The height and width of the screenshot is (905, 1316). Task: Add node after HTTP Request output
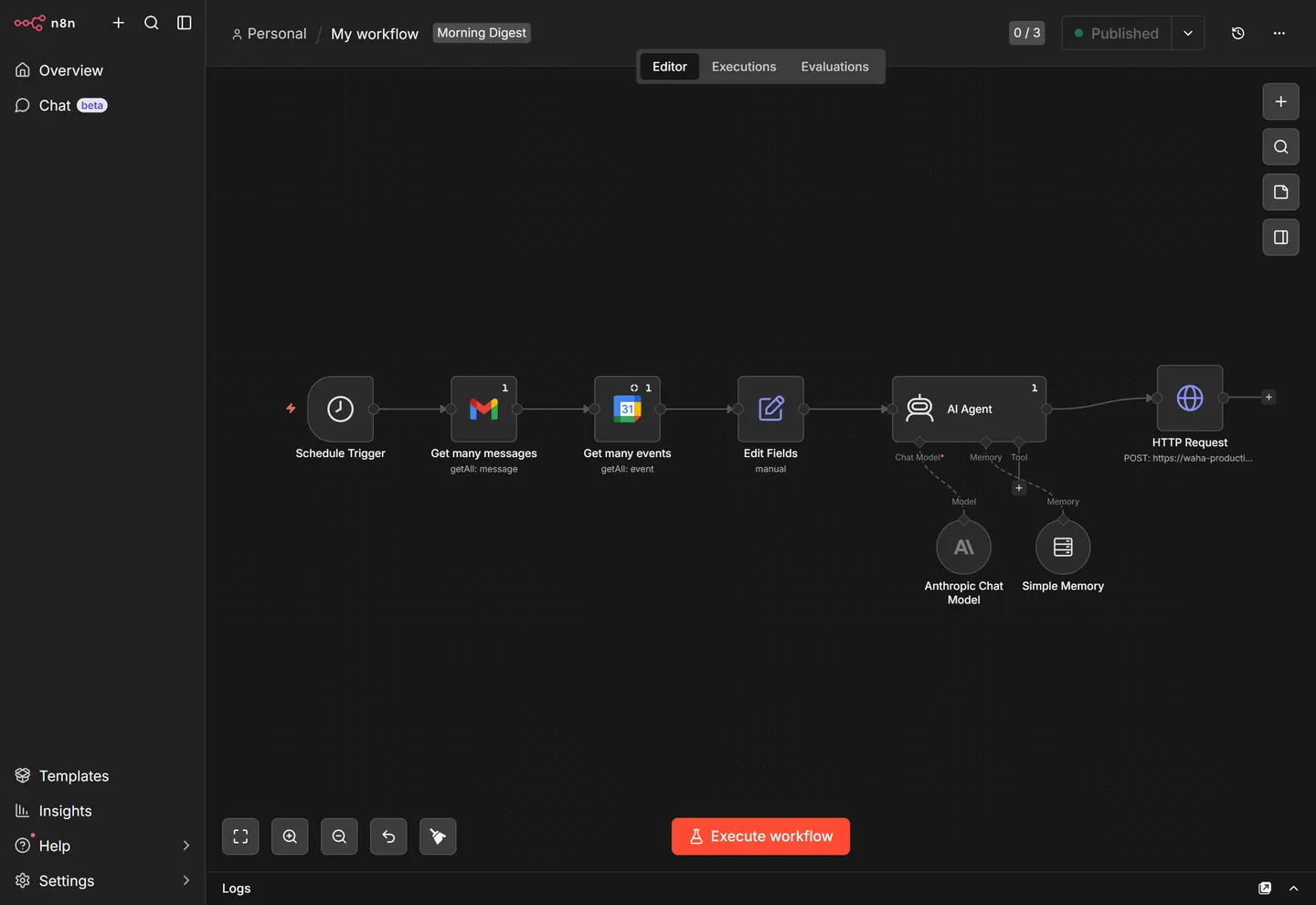pyautogui.click(x=1268, y=398)
